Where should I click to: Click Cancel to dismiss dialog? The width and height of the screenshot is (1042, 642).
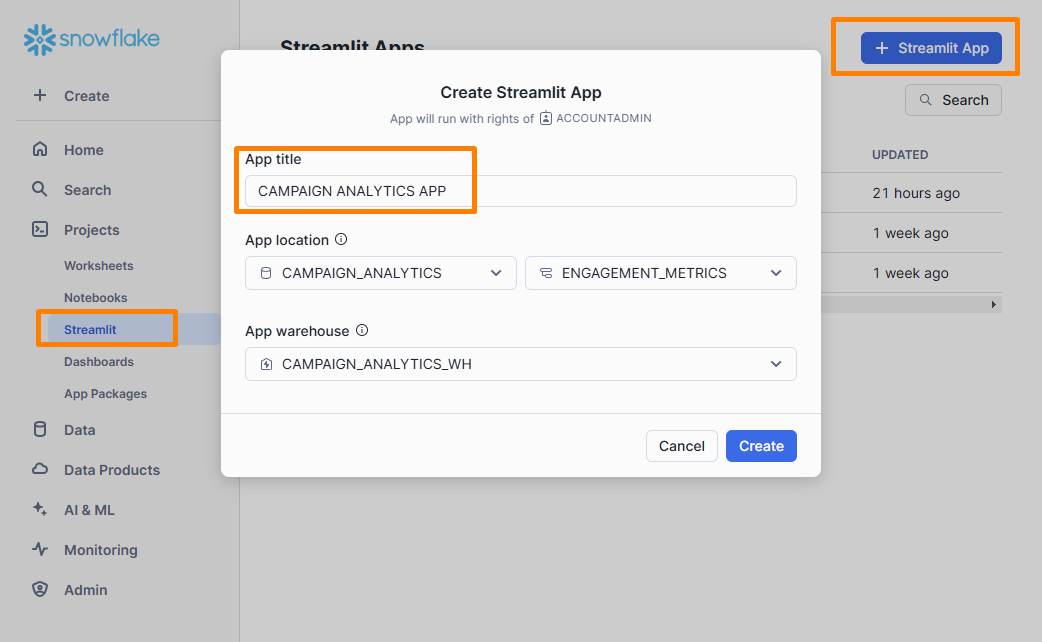tap(682, 446)
